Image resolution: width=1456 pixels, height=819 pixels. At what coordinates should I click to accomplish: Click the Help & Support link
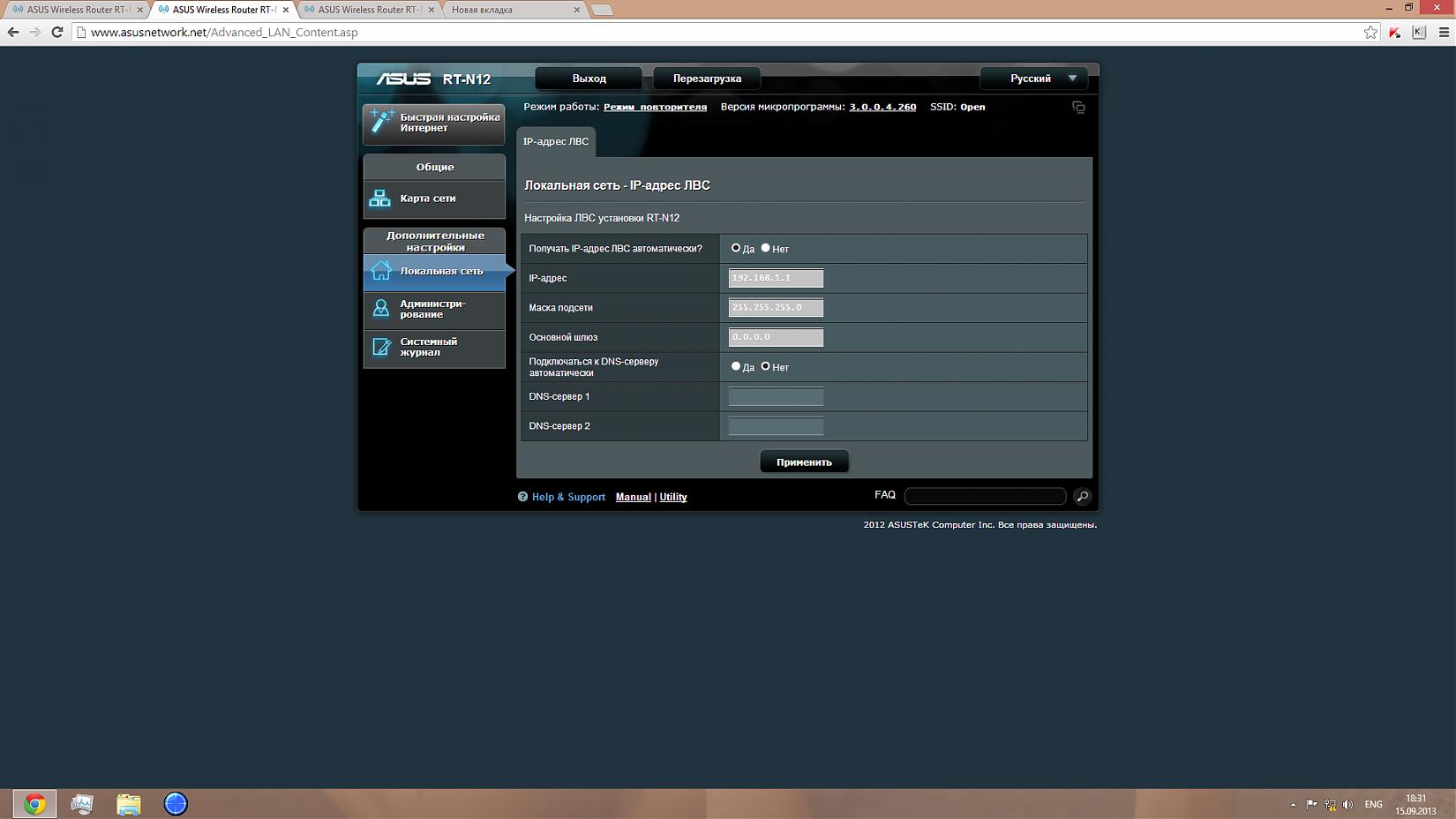[x=568, y=497]
